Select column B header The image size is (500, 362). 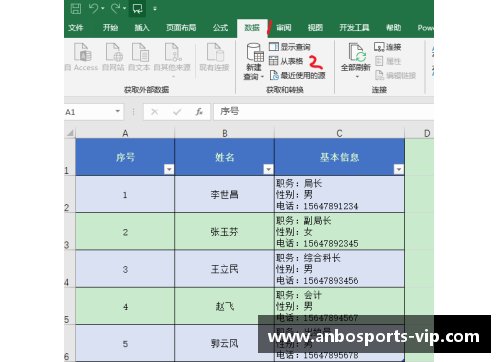point(225,133)
